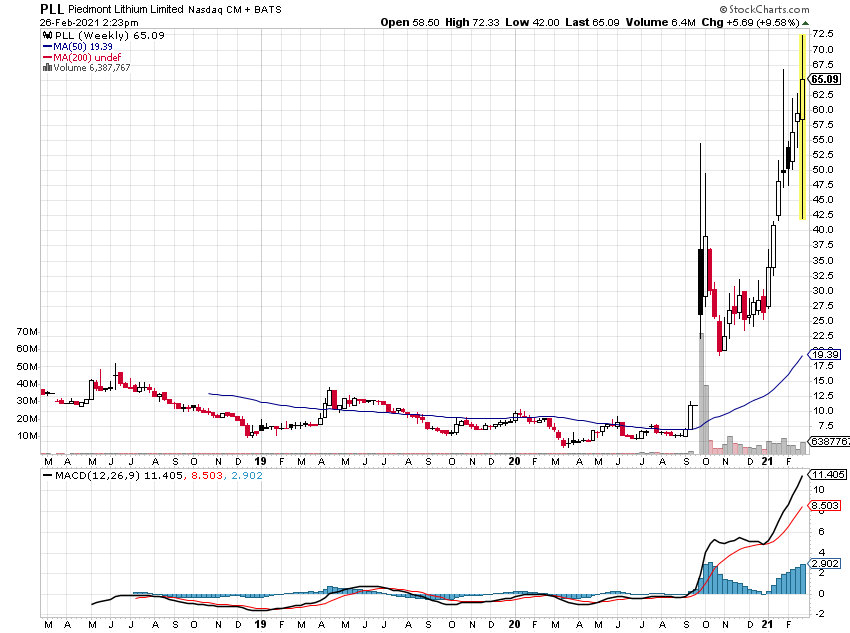The image size is (850, 633).
Task: Click the Low 42.00 value
Action: click(x=532, y=22)
